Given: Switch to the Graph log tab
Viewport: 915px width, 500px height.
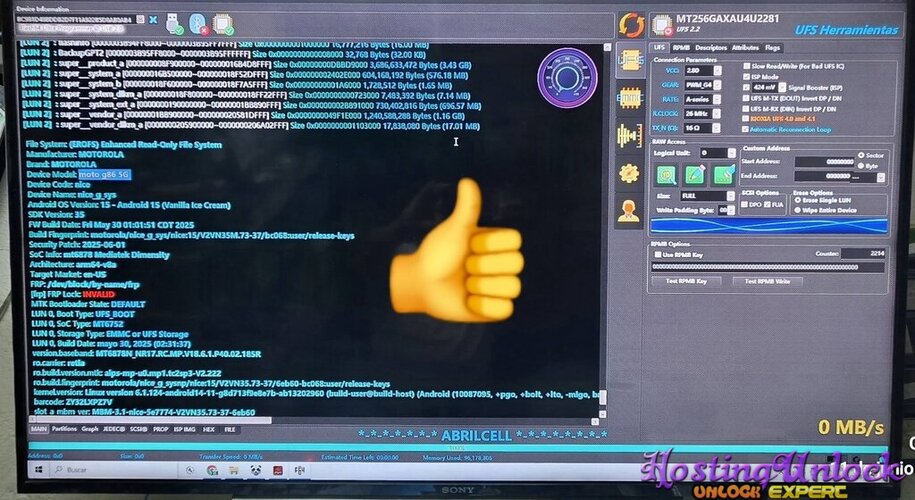Looking at the screenshot, I should pyautogui.click(x=90, y=429).
